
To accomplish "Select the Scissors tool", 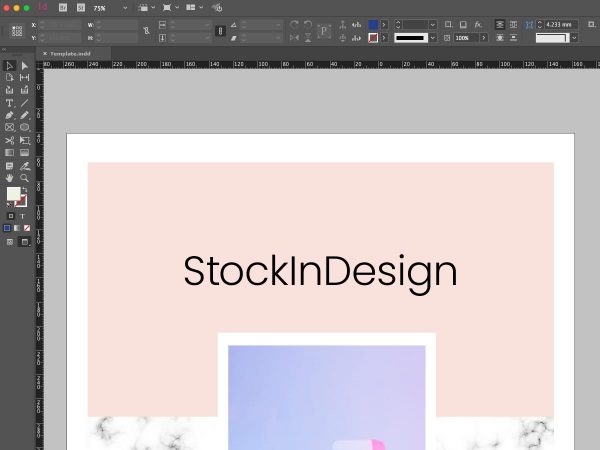I will [x=10, y=140].
